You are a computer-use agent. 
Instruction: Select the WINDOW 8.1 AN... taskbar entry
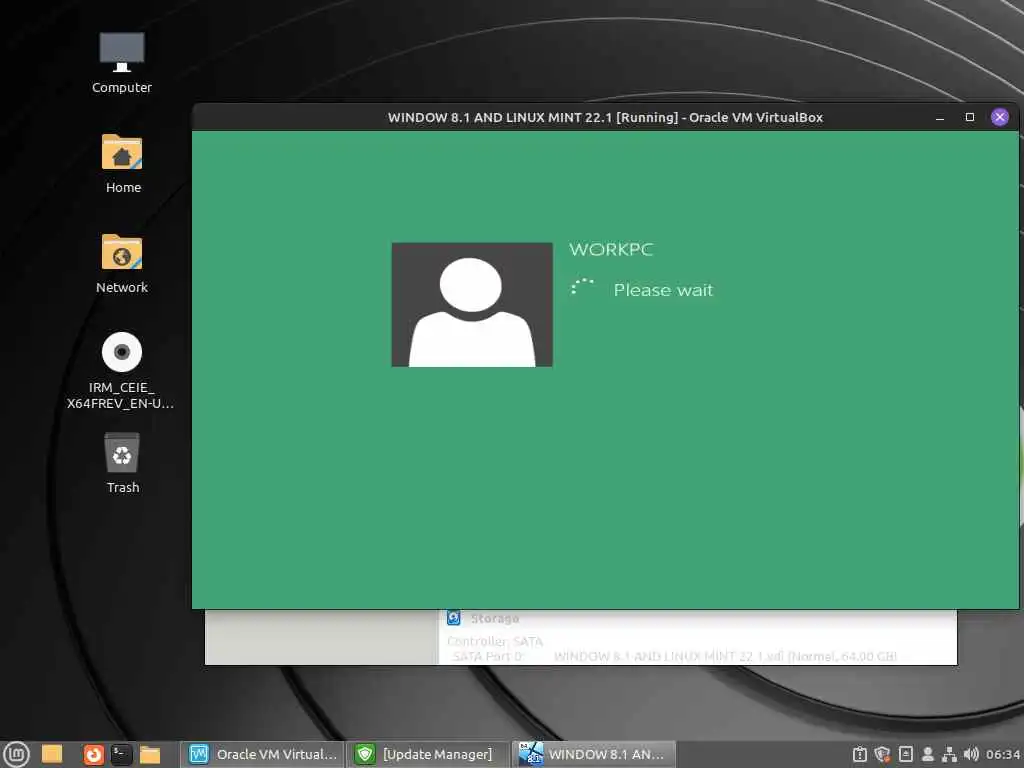(593, 754)
